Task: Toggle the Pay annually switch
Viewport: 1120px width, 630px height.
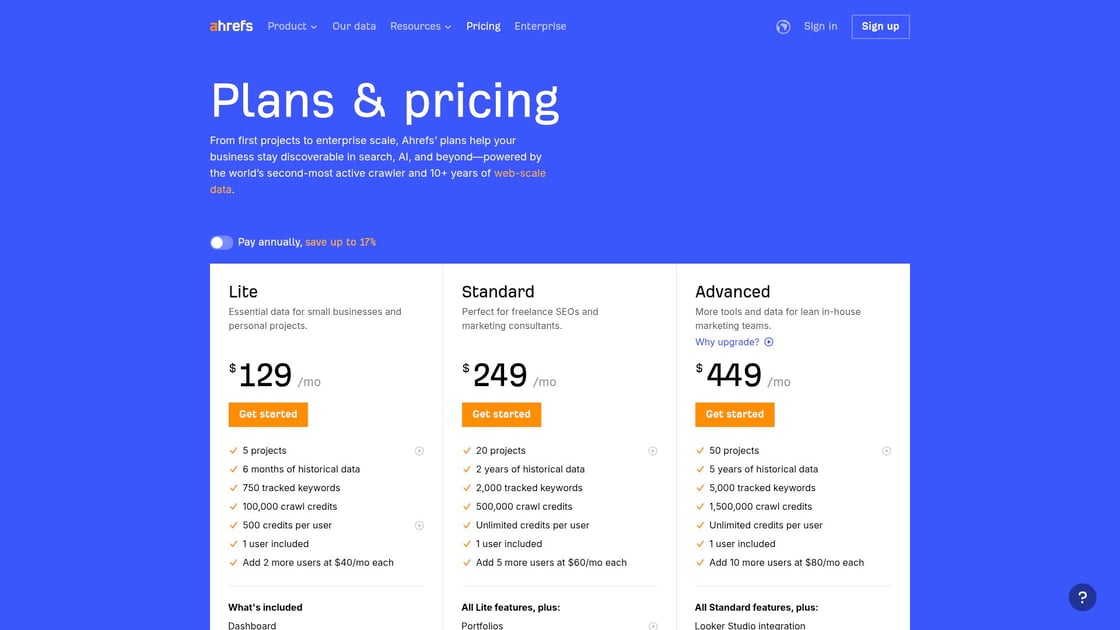Action: [x=221, y=242]
